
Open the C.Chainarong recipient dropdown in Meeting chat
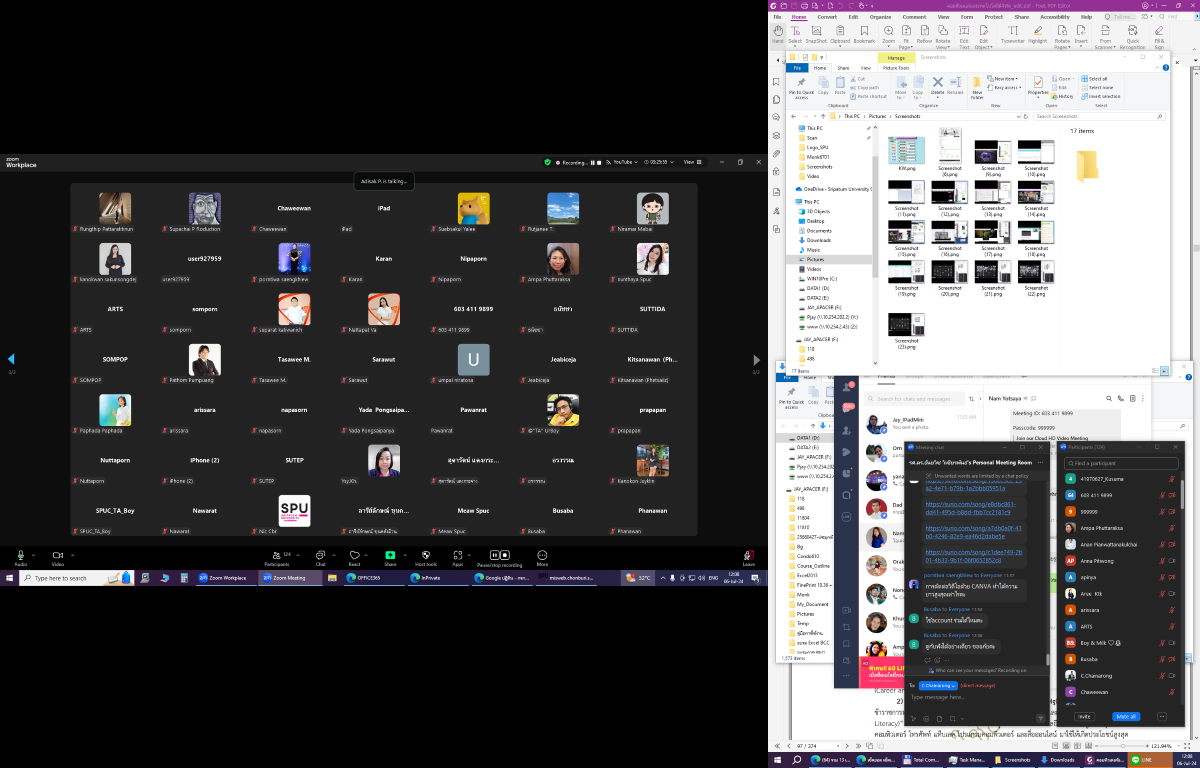tap(936, 685)
